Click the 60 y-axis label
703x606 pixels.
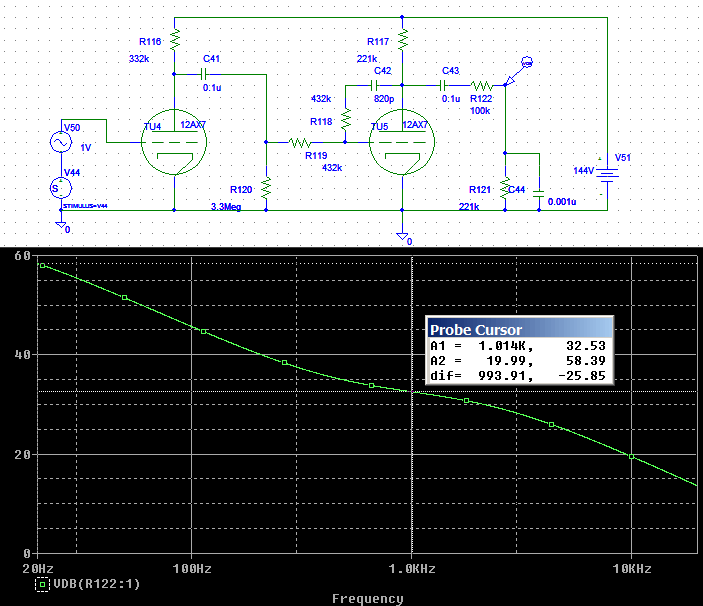(22, 256)
